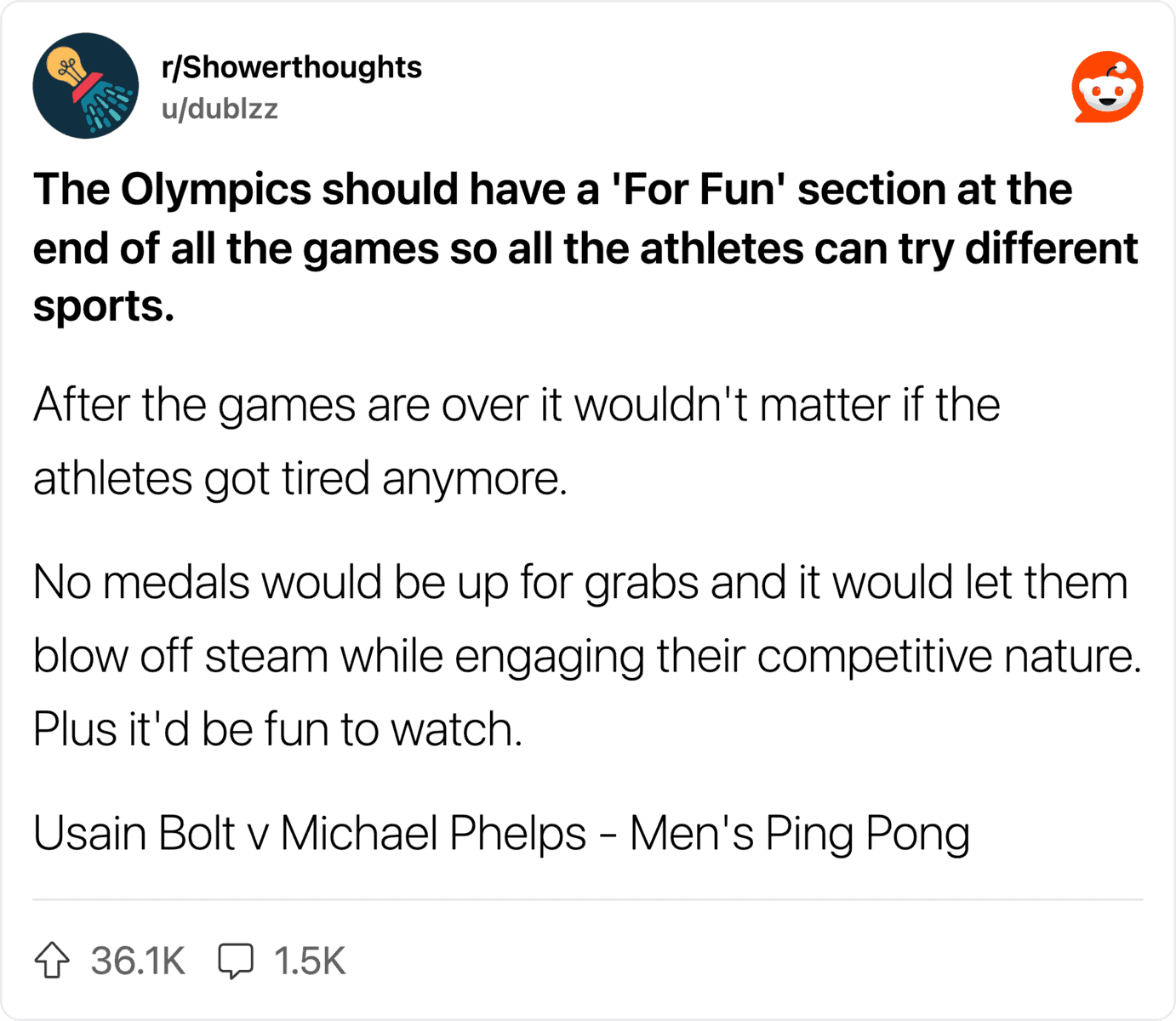Visit the u/dublzz user profile
The height and width of the screenshot is (1021, 1176).
(220, 109)
